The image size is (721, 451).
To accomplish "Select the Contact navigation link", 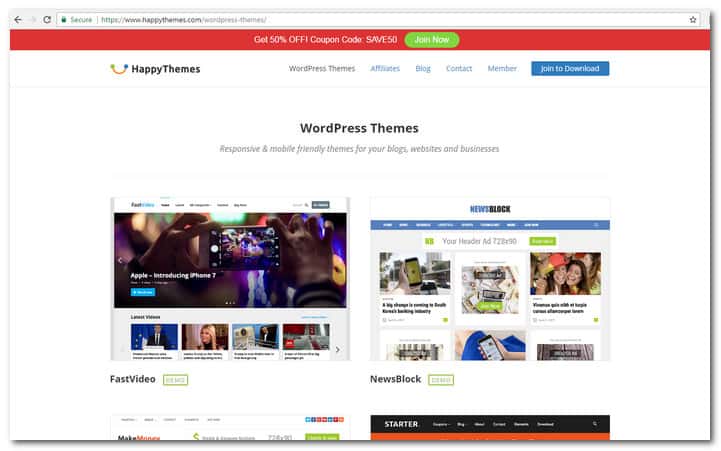I will 459,69.
